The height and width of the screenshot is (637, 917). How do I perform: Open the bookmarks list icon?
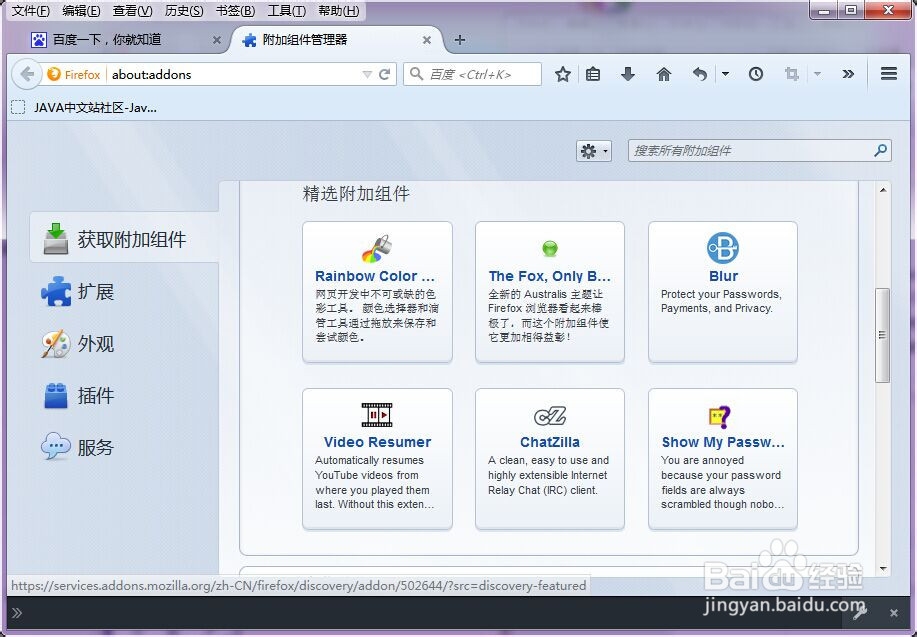[593, 74]
